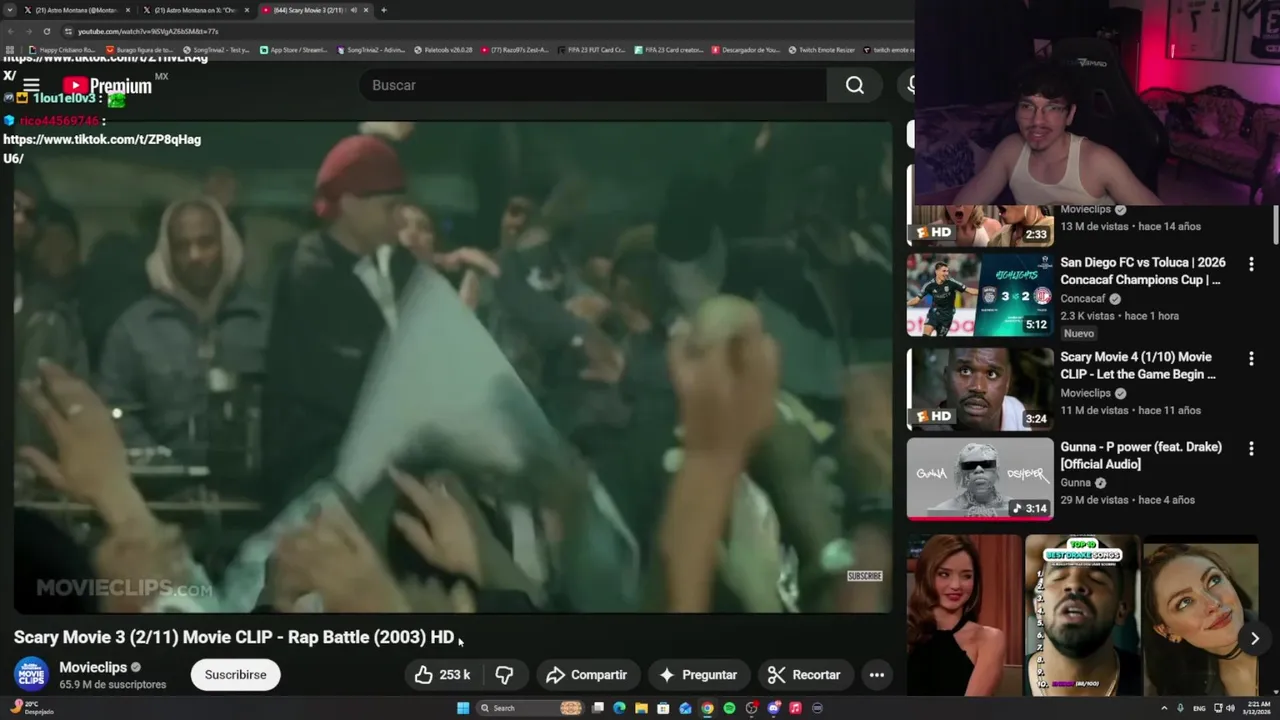Open the tab search dropdown arrow

point(9,10)
